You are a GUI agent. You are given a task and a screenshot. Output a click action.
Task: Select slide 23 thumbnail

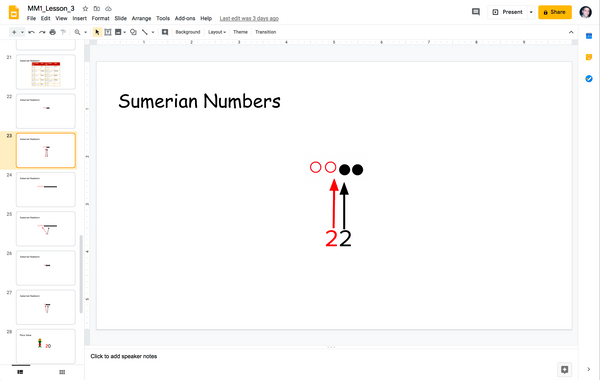click(46, 150)
